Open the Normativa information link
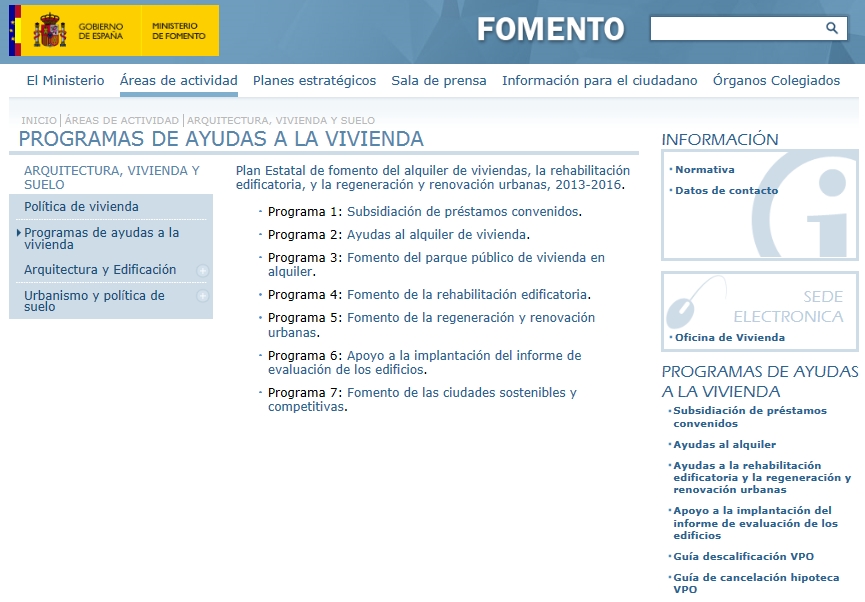Viewport: 865px width, 602px height. (x=704, y=170)
